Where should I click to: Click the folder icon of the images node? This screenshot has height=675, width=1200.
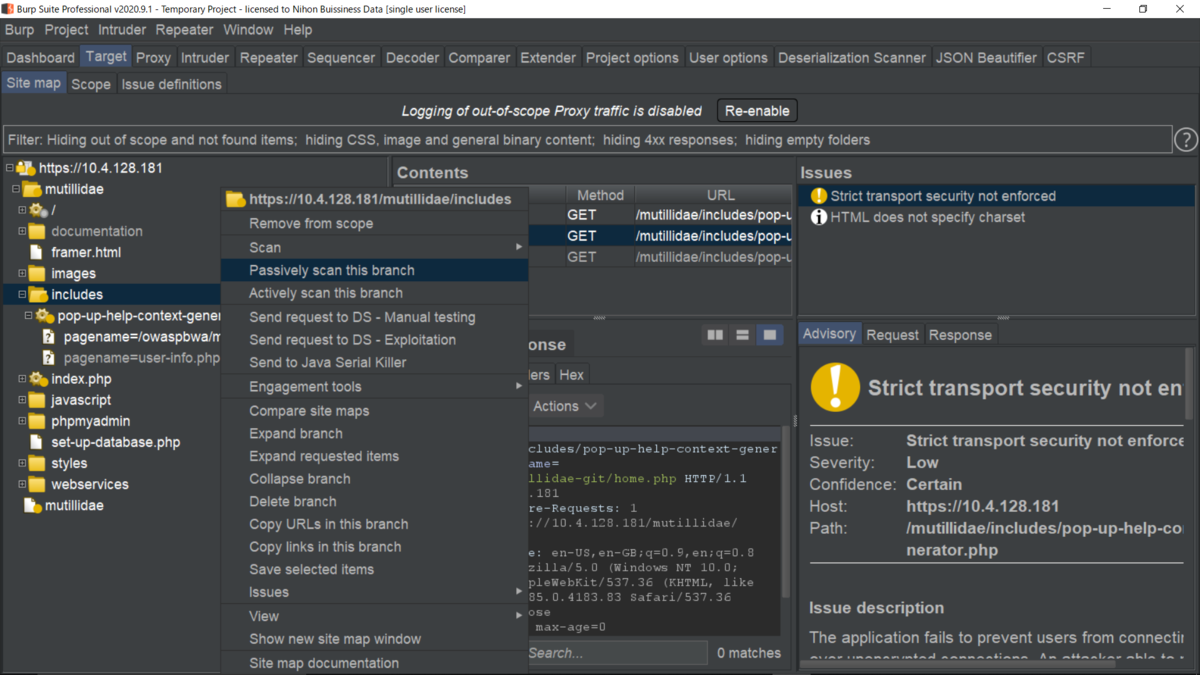click(38, 273)
